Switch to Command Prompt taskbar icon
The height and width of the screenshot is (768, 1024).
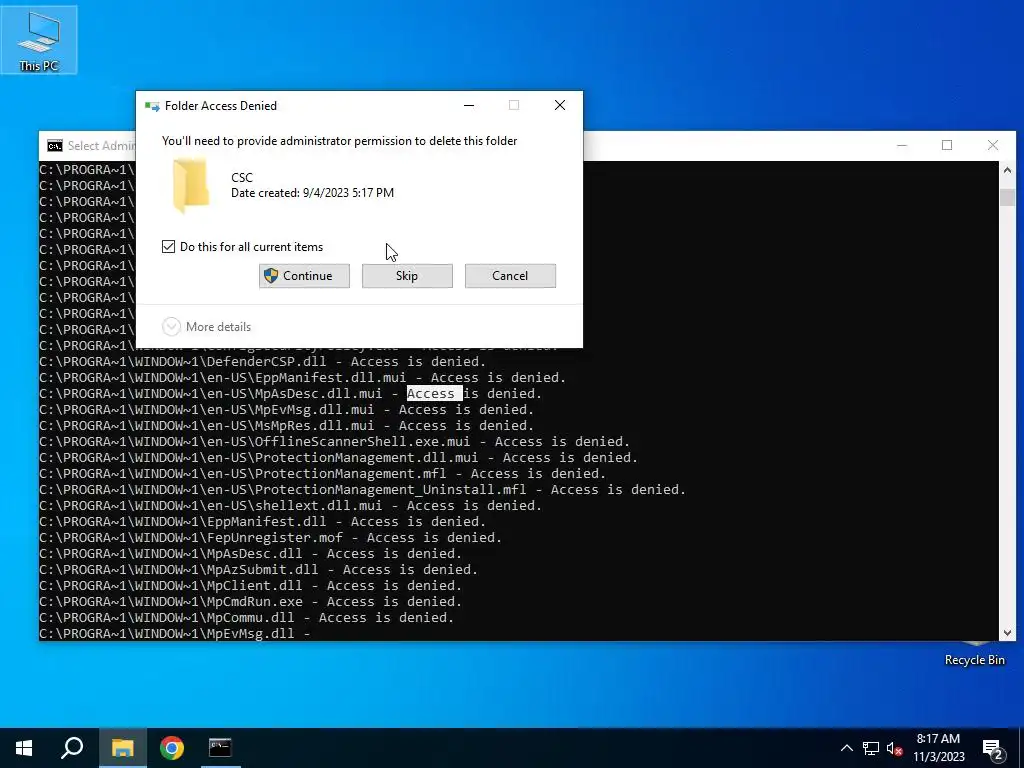[x=220, y=748]
